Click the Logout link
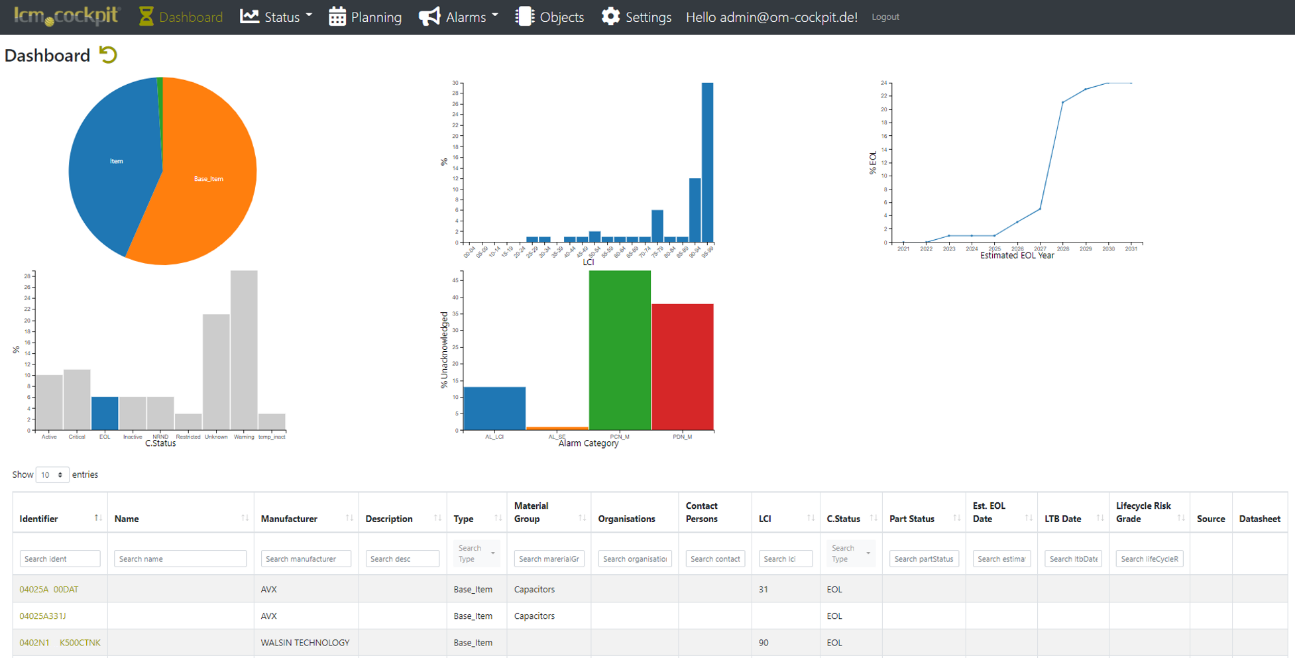 (884, 17)
